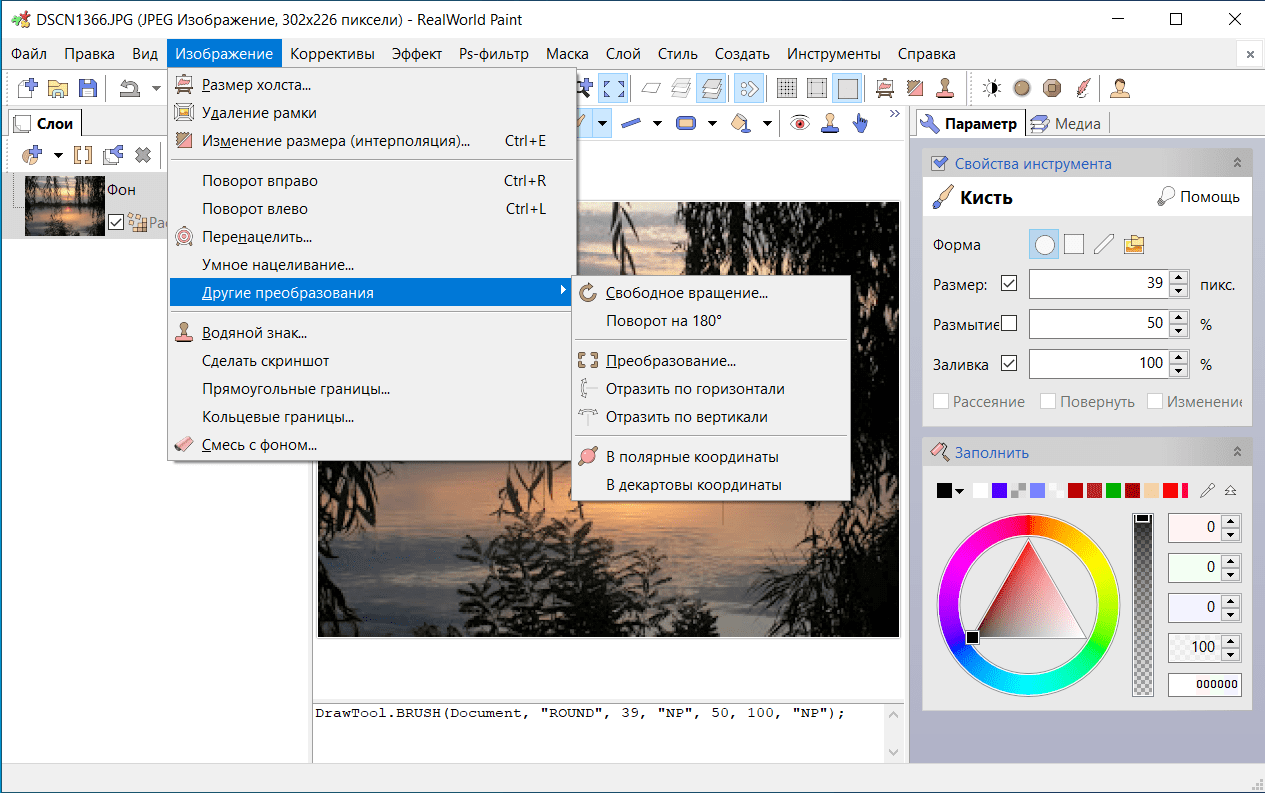Click the fit-to-window zoom icon with four corners
The width and height of the screenshot is (1265, 793).
coord(612,88)
